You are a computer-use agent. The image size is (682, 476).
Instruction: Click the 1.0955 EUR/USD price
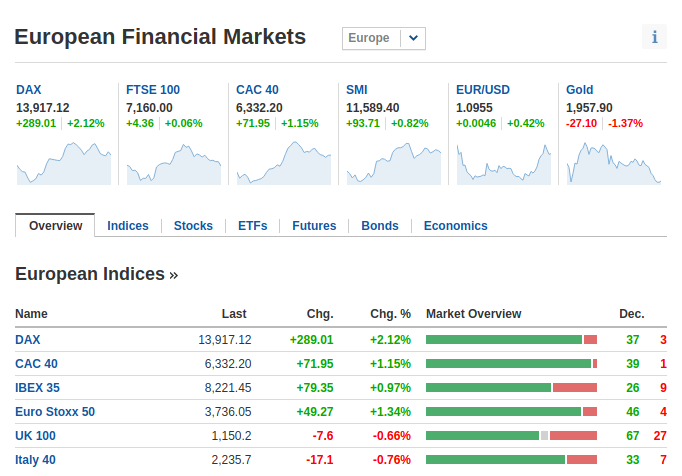pyautogui.click(x=474, y=107)
